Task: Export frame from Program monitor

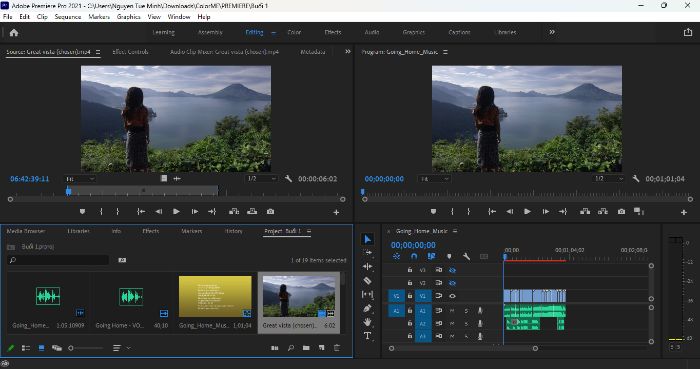Action: tap(621, 211)
